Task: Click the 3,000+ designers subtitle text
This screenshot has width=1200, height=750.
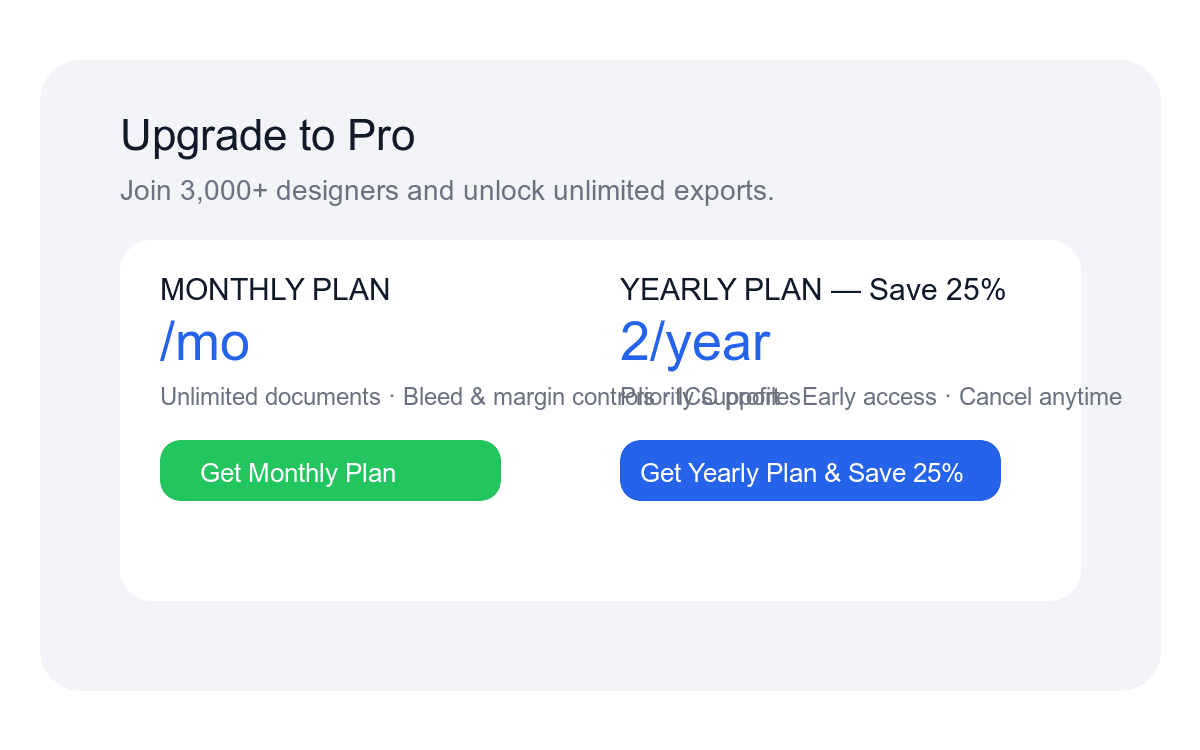Action: click(x=446, y=190)
